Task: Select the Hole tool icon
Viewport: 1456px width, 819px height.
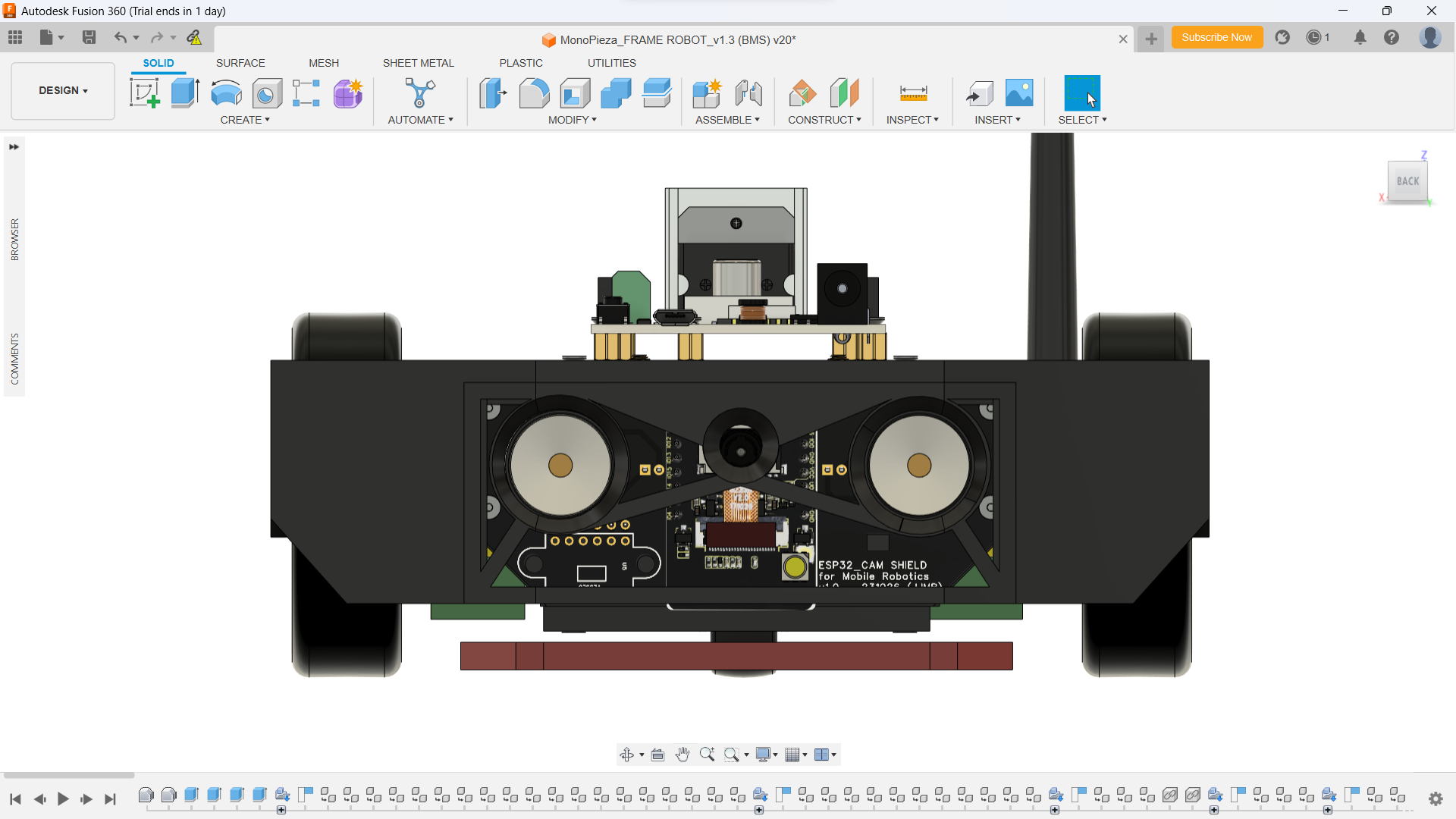Action: (267, 93)
